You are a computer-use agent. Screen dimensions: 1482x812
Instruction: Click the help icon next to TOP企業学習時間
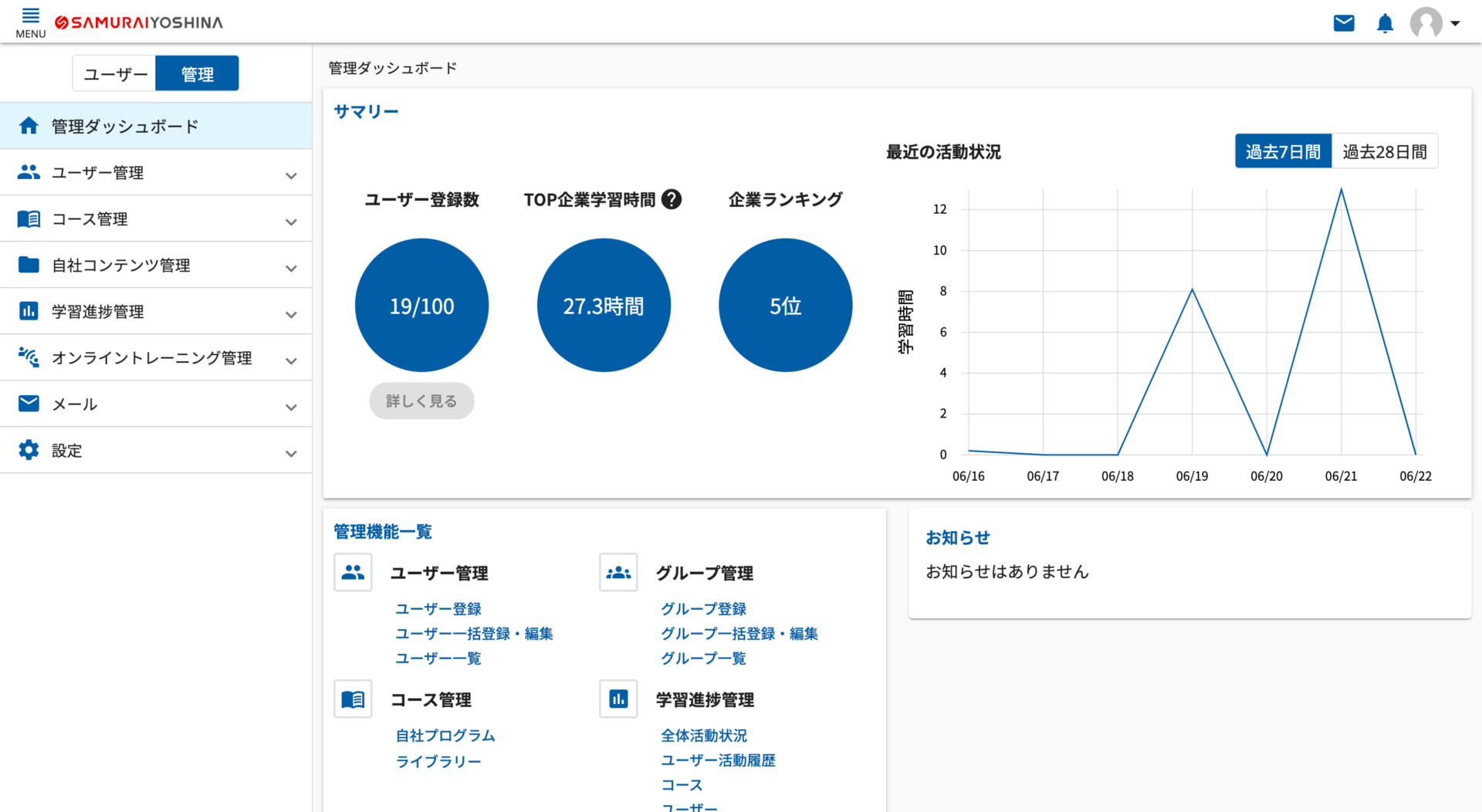(672, 199)
